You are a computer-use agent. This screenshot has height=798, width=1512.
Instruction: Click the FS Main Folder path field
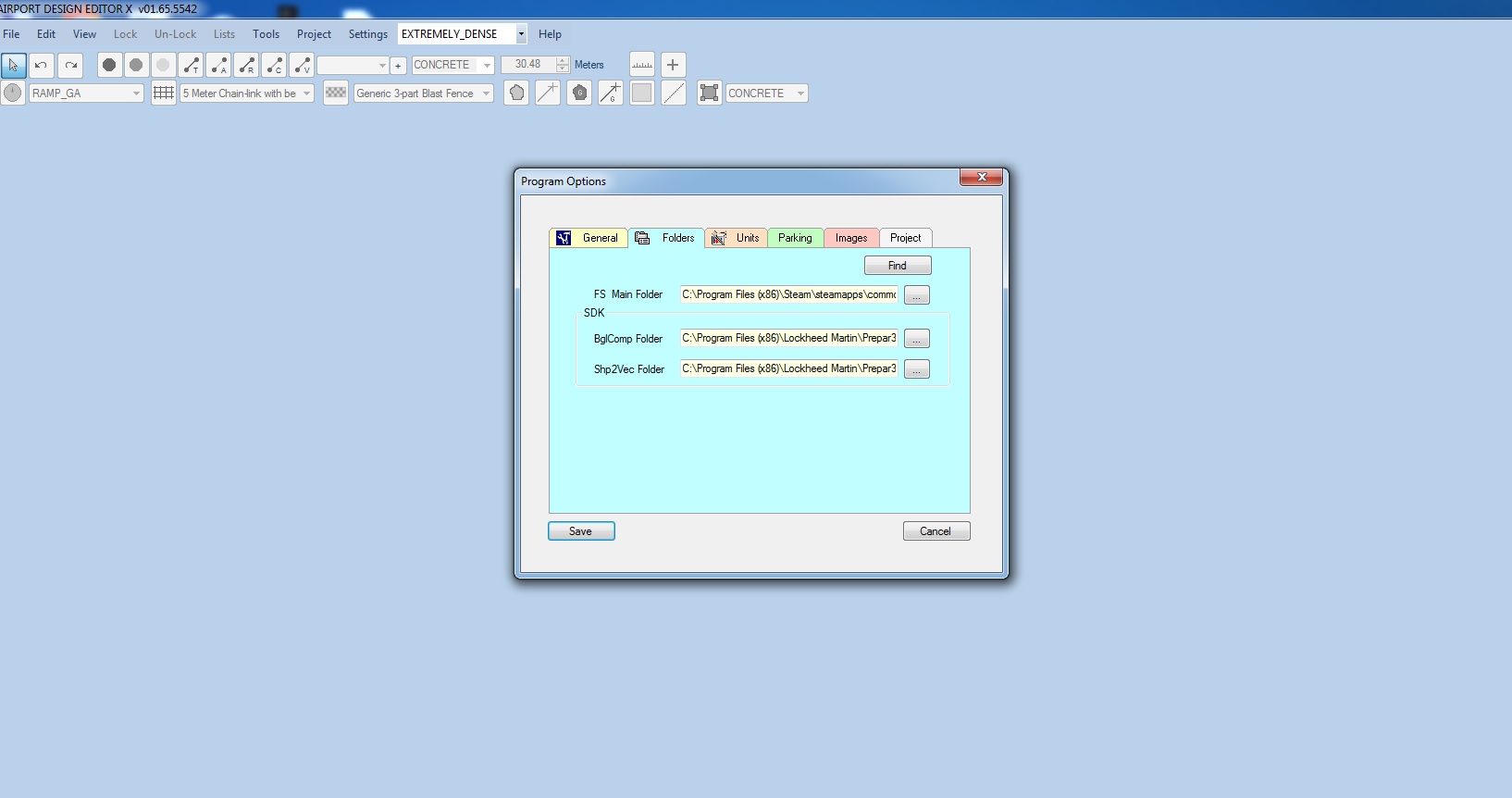coord(789,294)
